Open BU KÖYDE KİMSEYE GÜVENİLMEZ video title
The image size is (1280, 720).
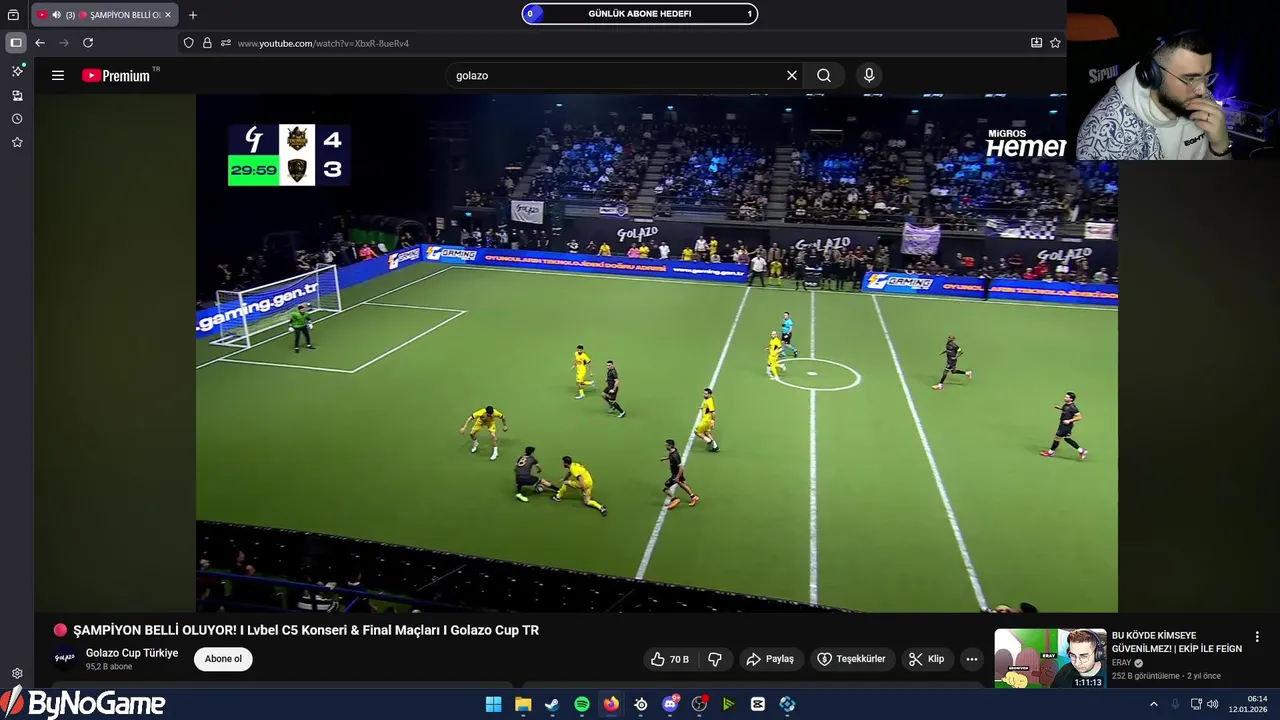1177,642
